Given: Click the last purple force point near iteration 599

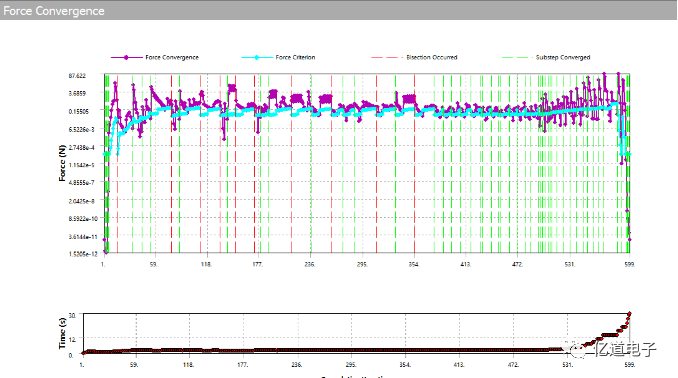Looking at the screenshot, I should click(x=630, y=240).
